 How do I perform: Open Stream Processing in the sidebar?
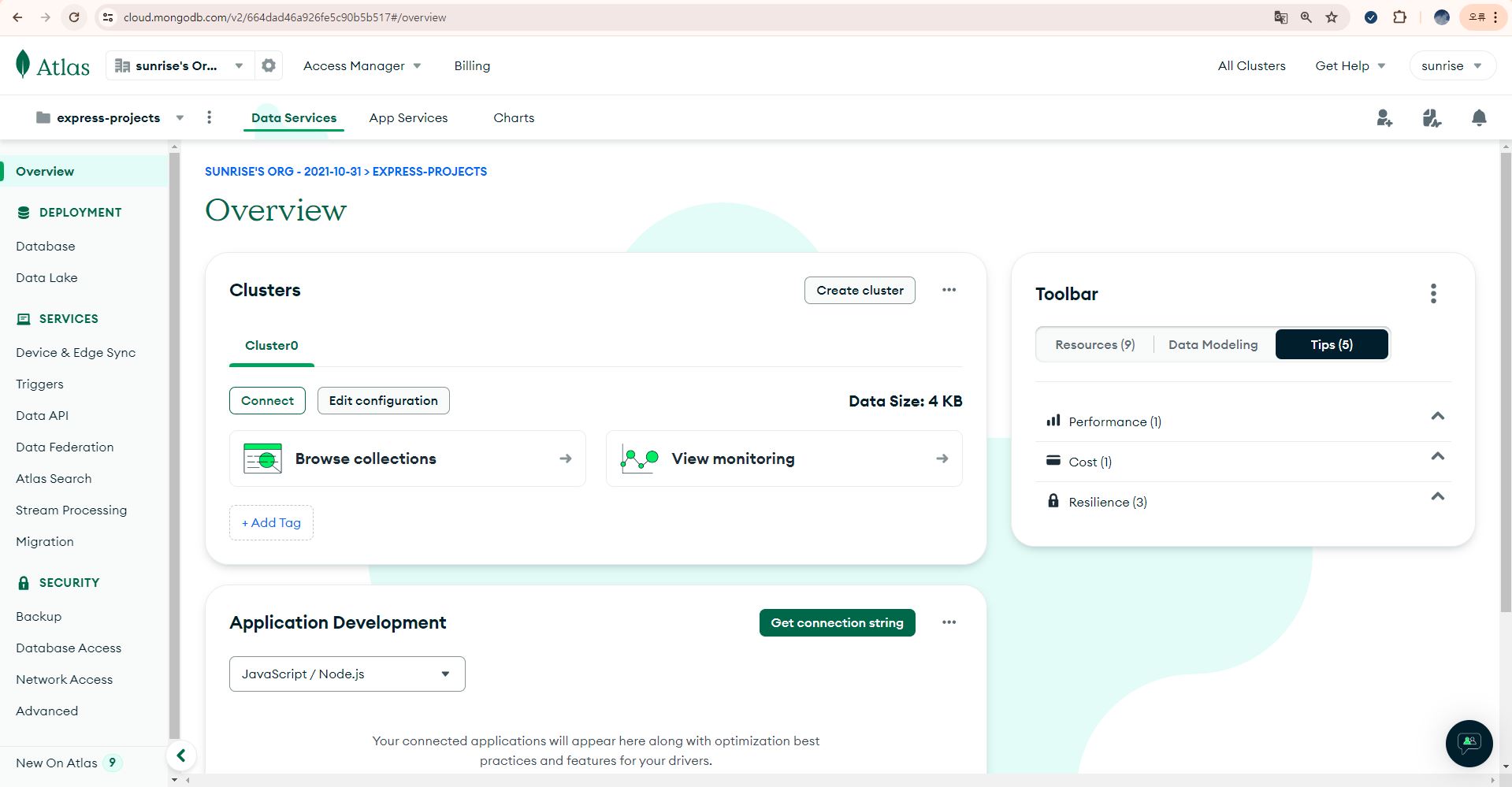[x=71, y=510]
